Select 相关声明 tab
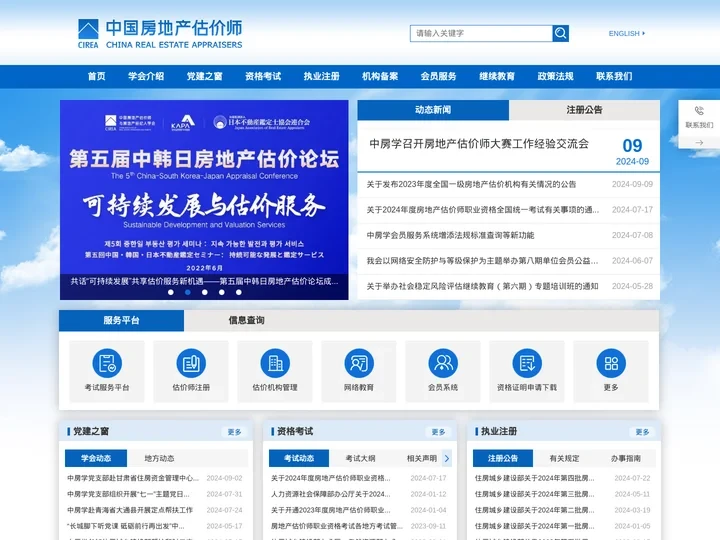Image resolution: width=720 pixels, height=540 pixels. point(422,458)
